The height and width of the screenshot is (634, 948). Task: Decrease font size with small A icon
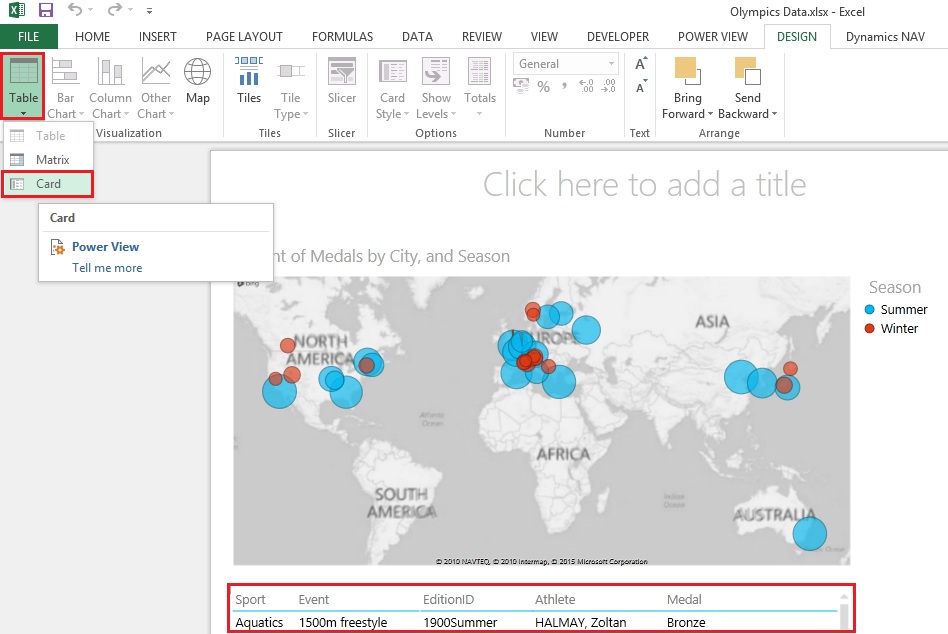[x=640, y=88]
